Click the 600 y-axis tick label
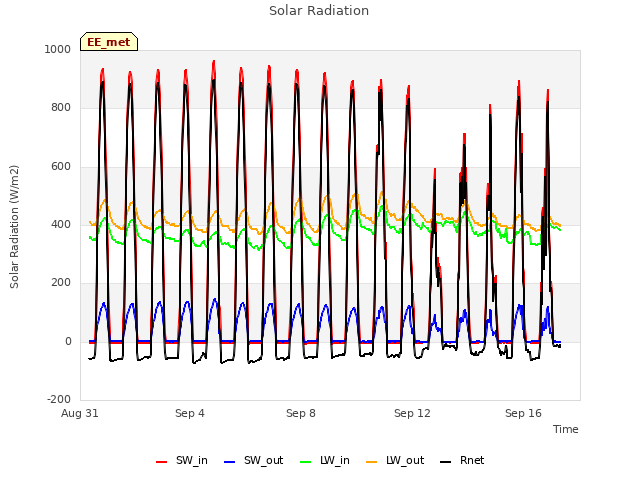The height and width of the screenshot is (480, 640). pos(61,167)
